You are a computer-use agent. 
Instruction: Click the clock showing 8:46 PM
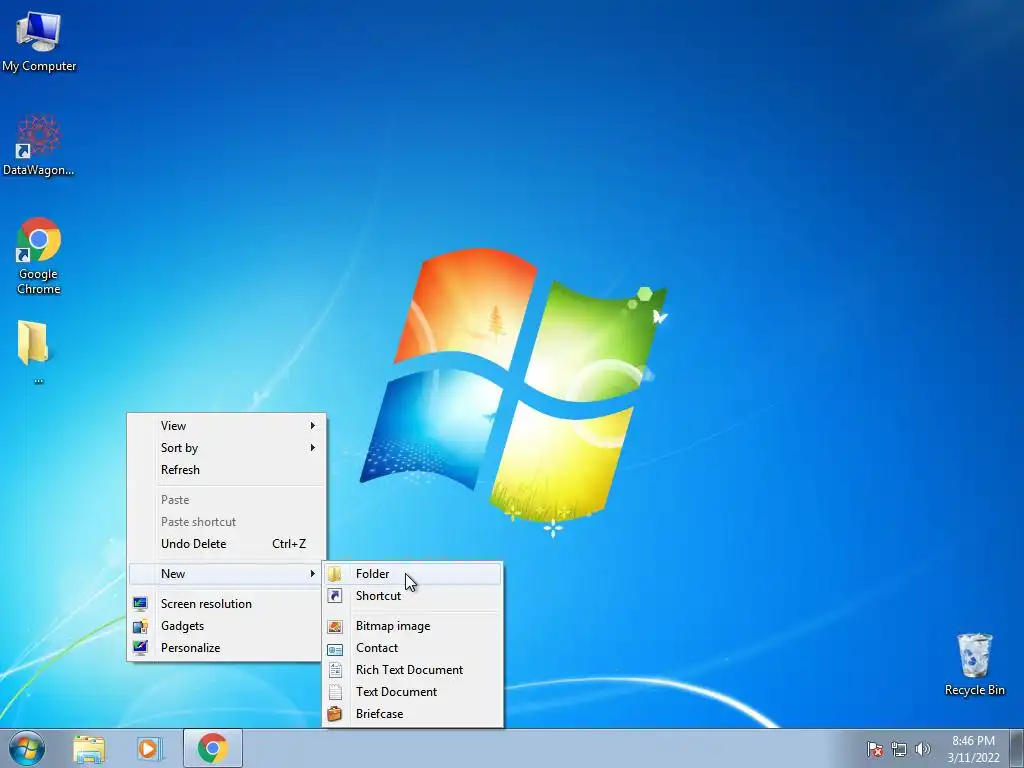tap(973, 749)
